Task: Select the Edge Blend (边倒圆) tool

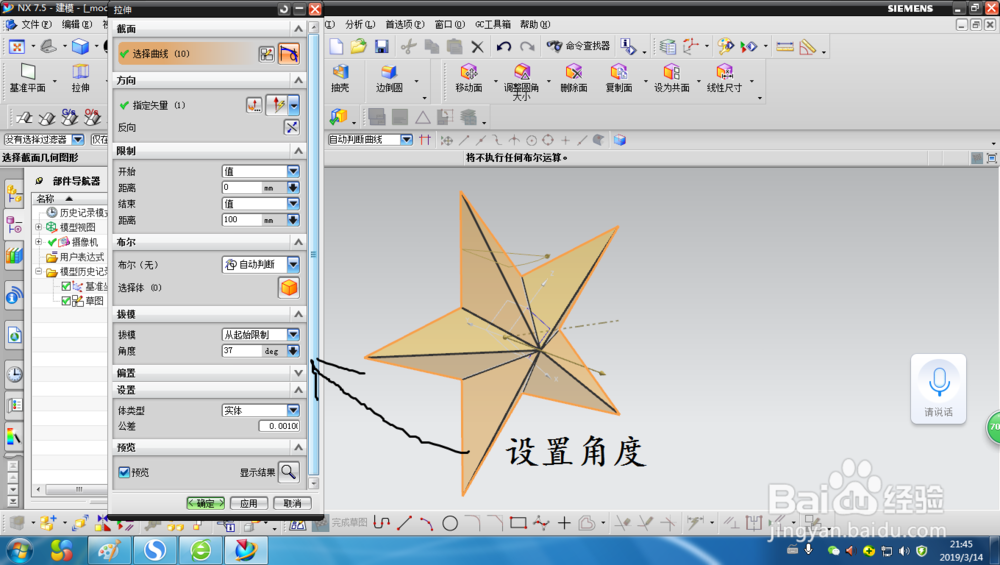Action: point(388,78)
